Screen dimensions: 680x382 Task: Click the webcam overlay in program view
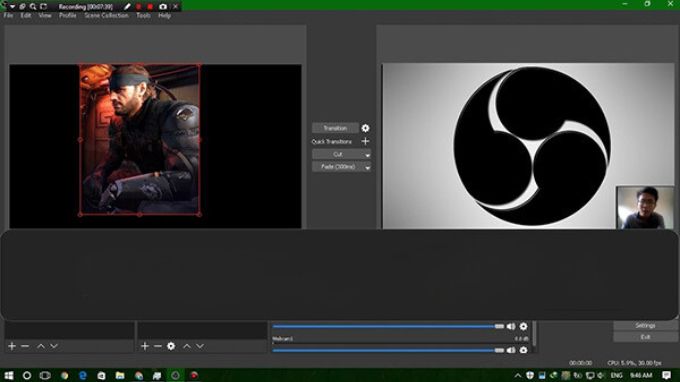click(645, 208)
